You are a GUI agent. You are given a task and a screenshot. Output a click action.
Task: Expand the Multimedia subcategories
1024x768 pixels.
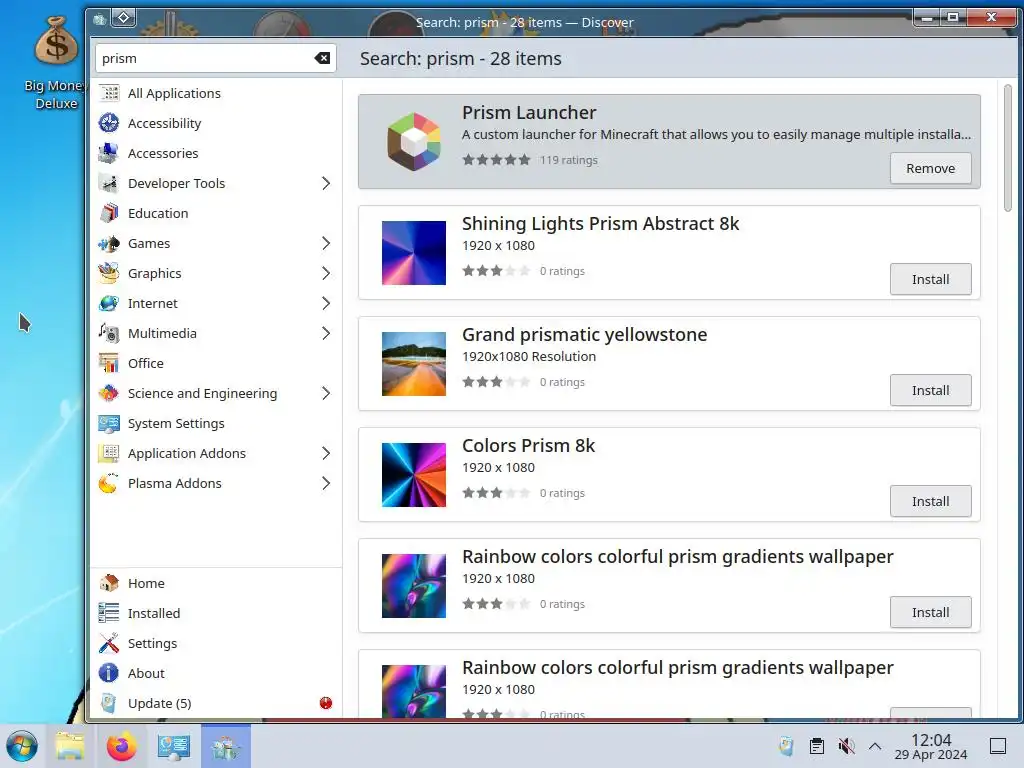click(326, 333)
